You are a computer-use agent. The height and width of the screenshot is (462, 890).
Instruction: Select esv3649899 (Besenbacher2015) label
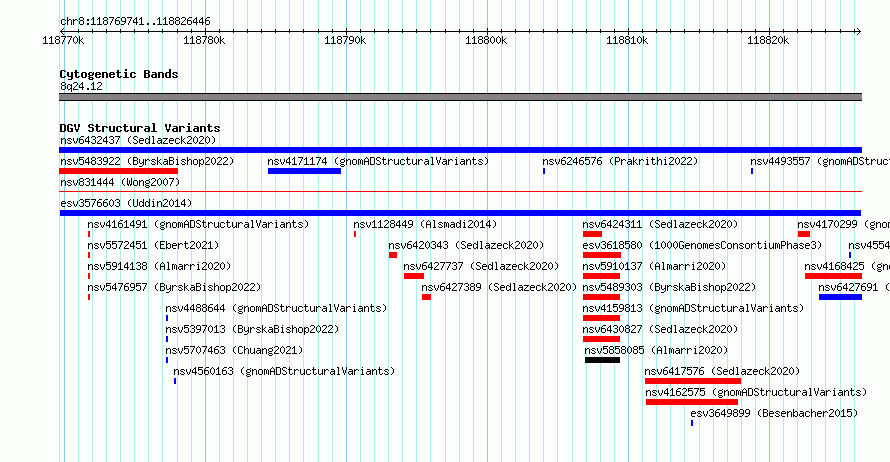tap(774, 413)
